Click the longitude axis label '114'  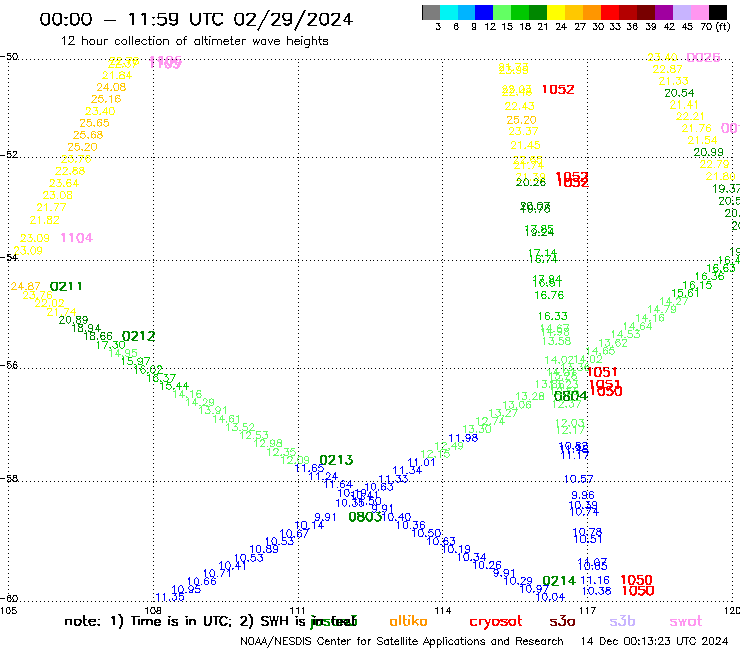tap(443, 610)
